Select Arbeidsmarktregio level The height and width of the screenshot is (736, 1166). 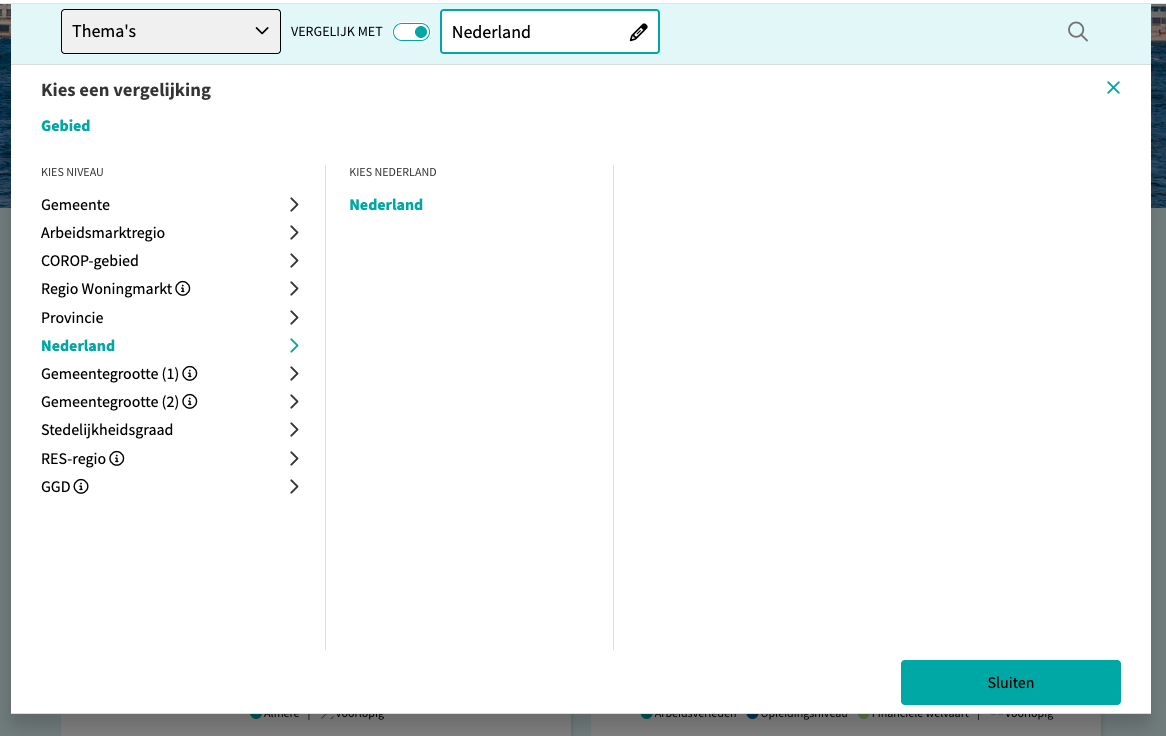pyautogui.click(x=103, y=233)
